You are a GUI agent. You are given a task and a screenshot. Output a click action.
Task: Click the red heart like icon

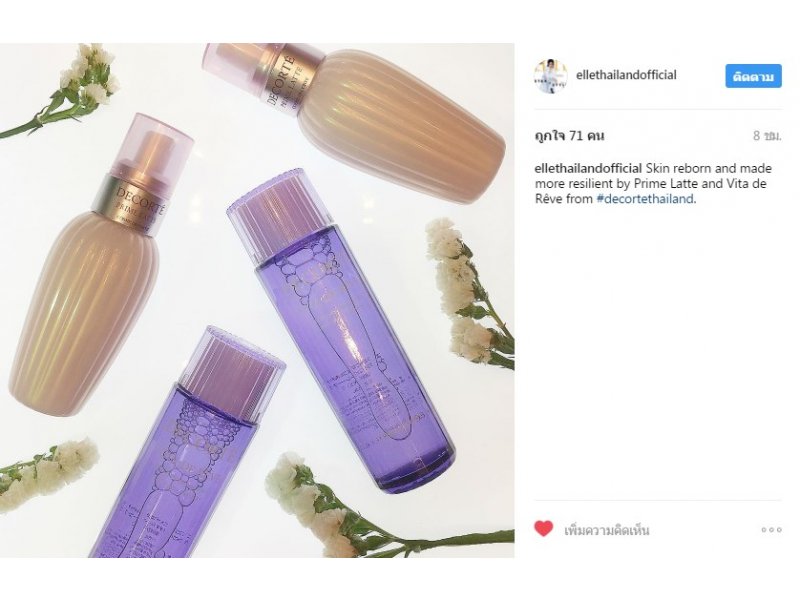543,529
